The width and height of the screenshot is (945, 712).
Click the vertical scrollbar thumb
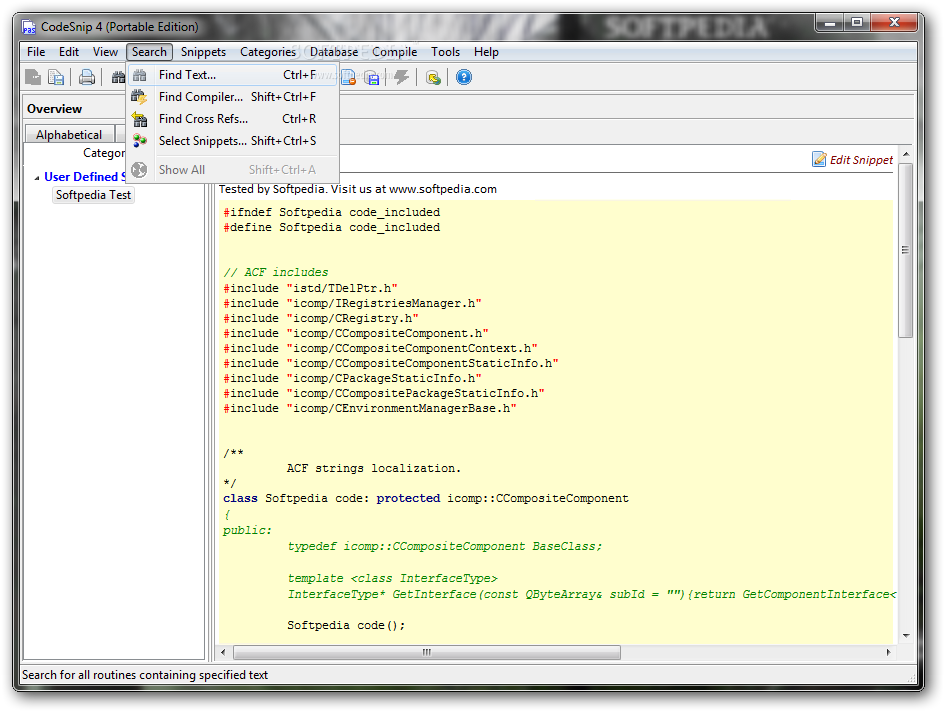905,250
